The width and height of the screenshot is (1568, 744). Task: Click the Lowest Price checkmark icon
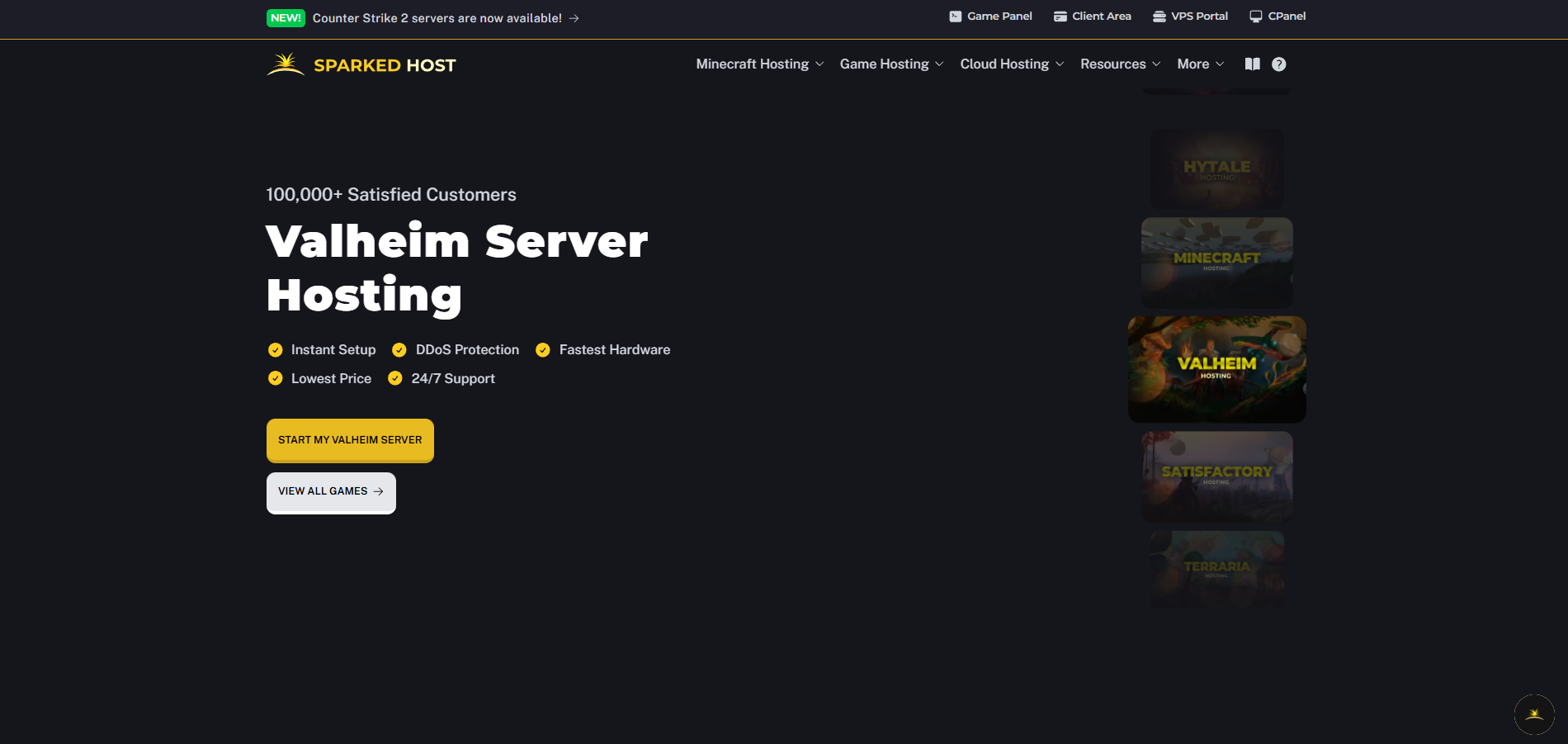[x=276, y=378]
